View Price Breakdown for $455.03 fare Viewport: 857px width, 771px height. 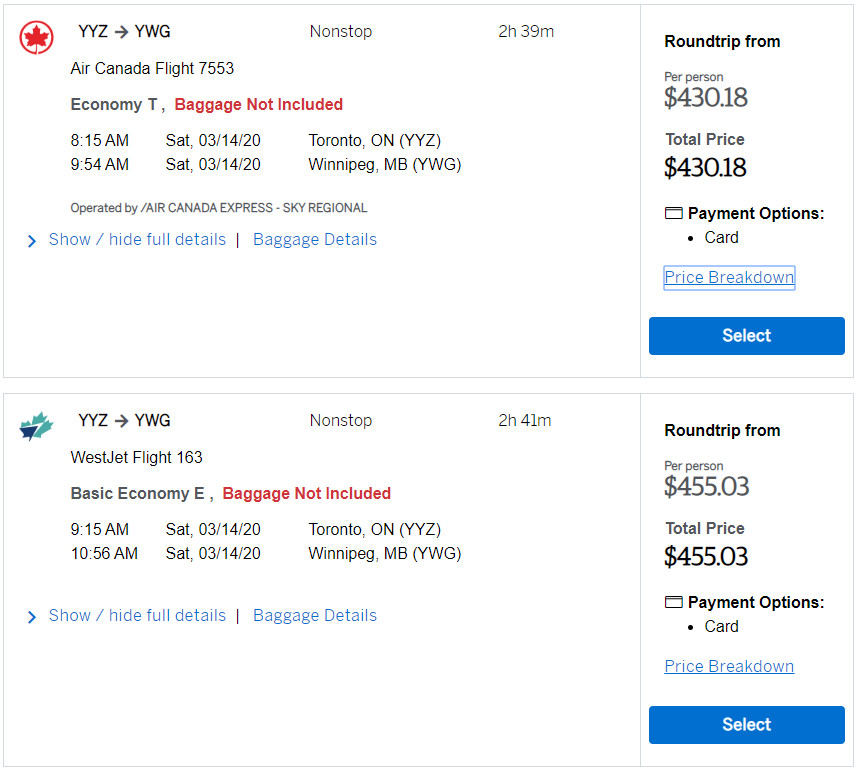click(x=729, y=666)
